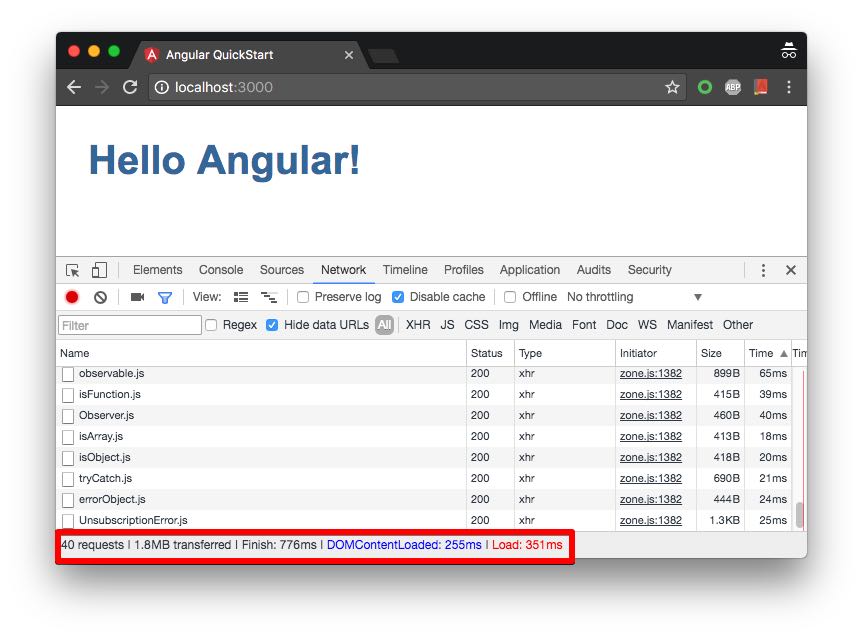The width and height of the screenshot is (863, 638).
Task: Check the observable.js row checkbox
Action: coord(68,374)
